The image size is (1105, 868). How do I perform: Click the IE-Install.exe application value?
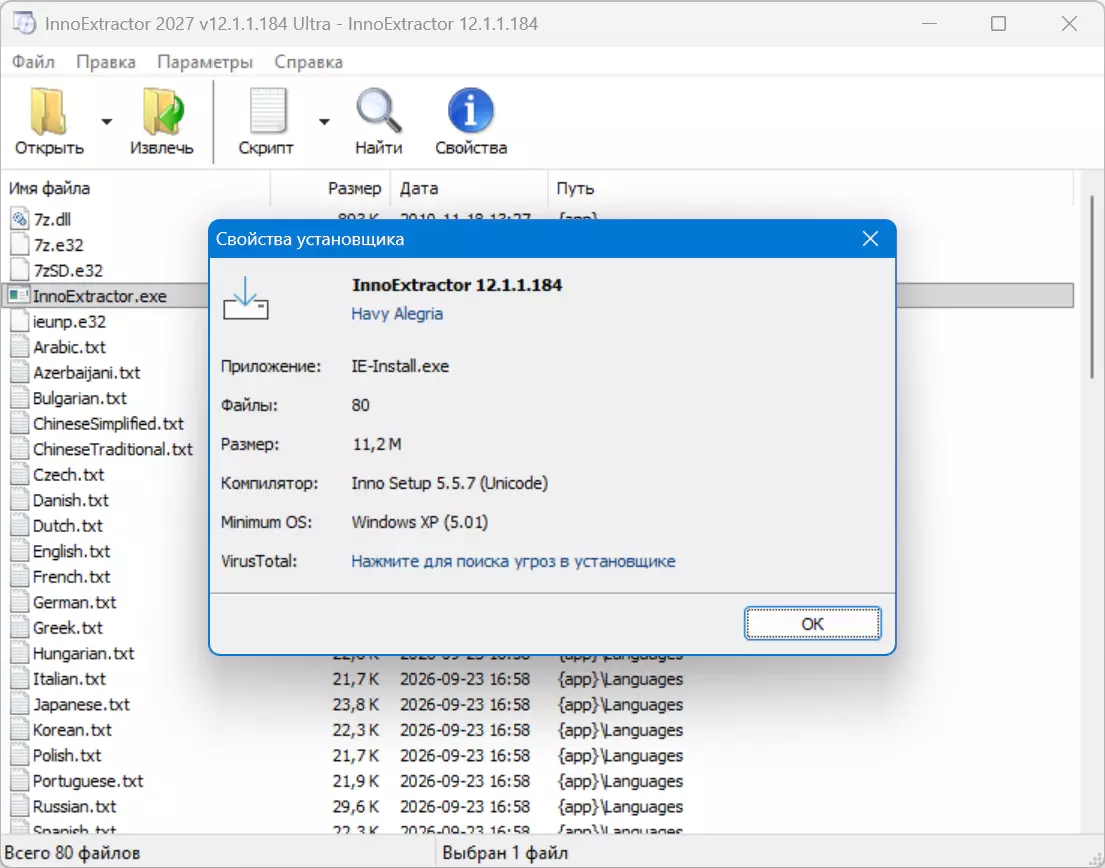400,366
